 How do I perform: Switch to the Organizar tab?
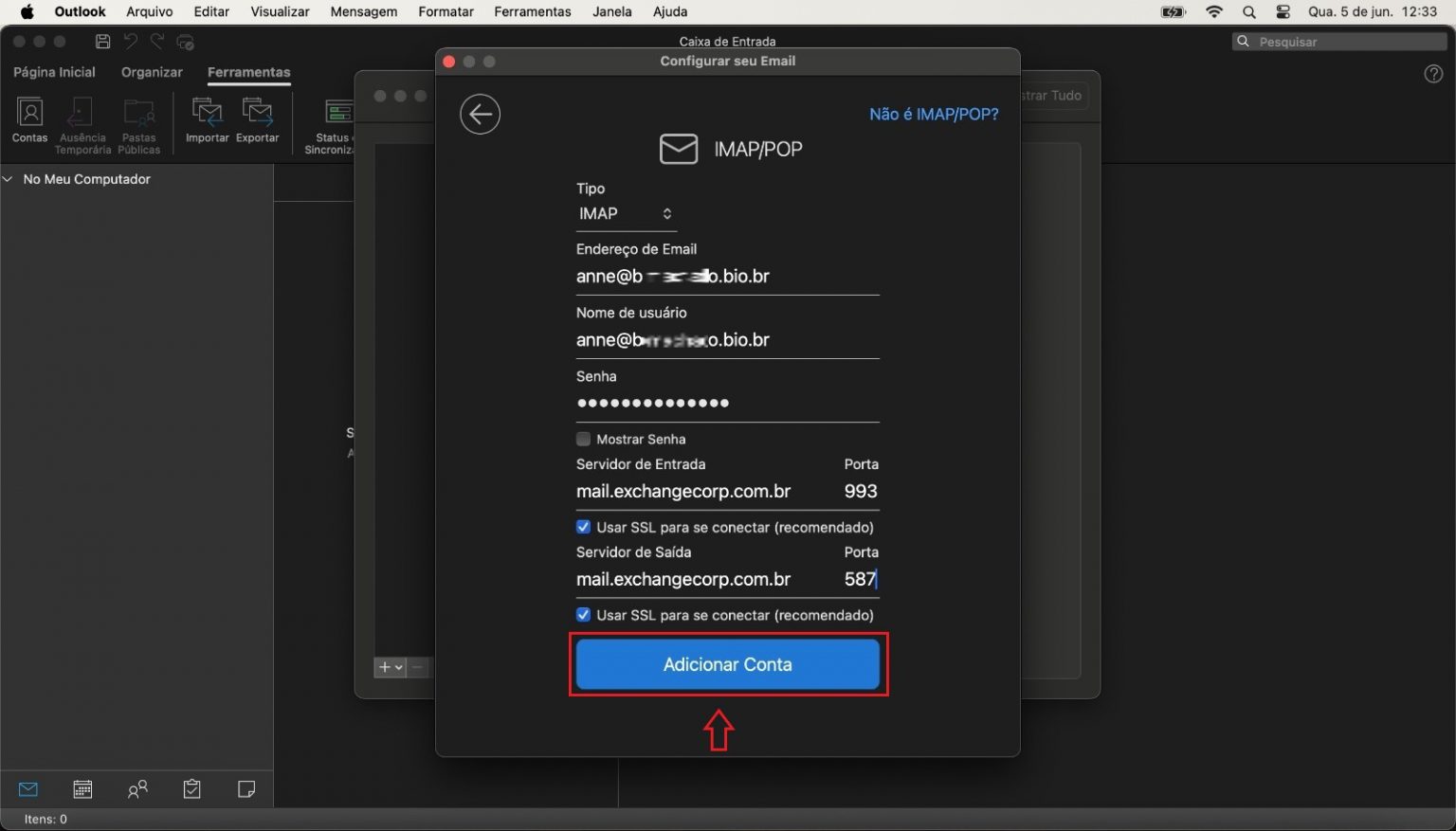coord(151,72)
